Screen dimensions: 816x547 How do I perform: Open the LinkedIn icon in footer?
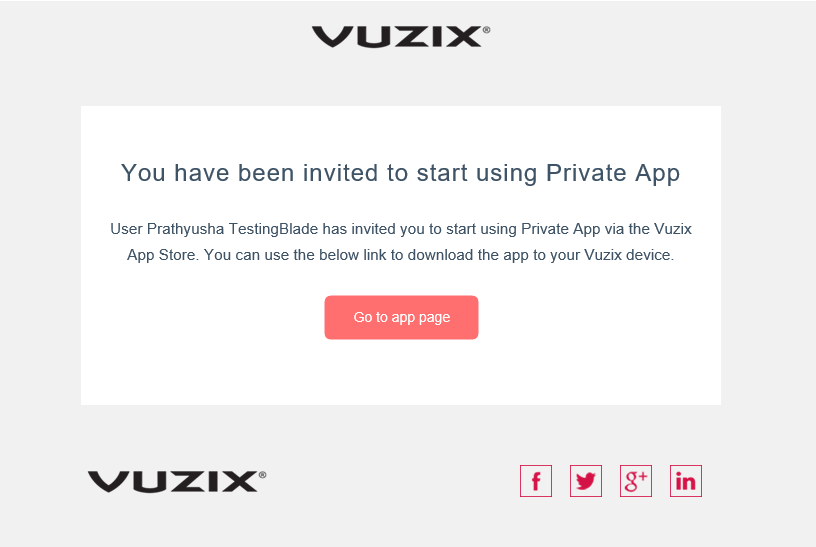(685, 481)
